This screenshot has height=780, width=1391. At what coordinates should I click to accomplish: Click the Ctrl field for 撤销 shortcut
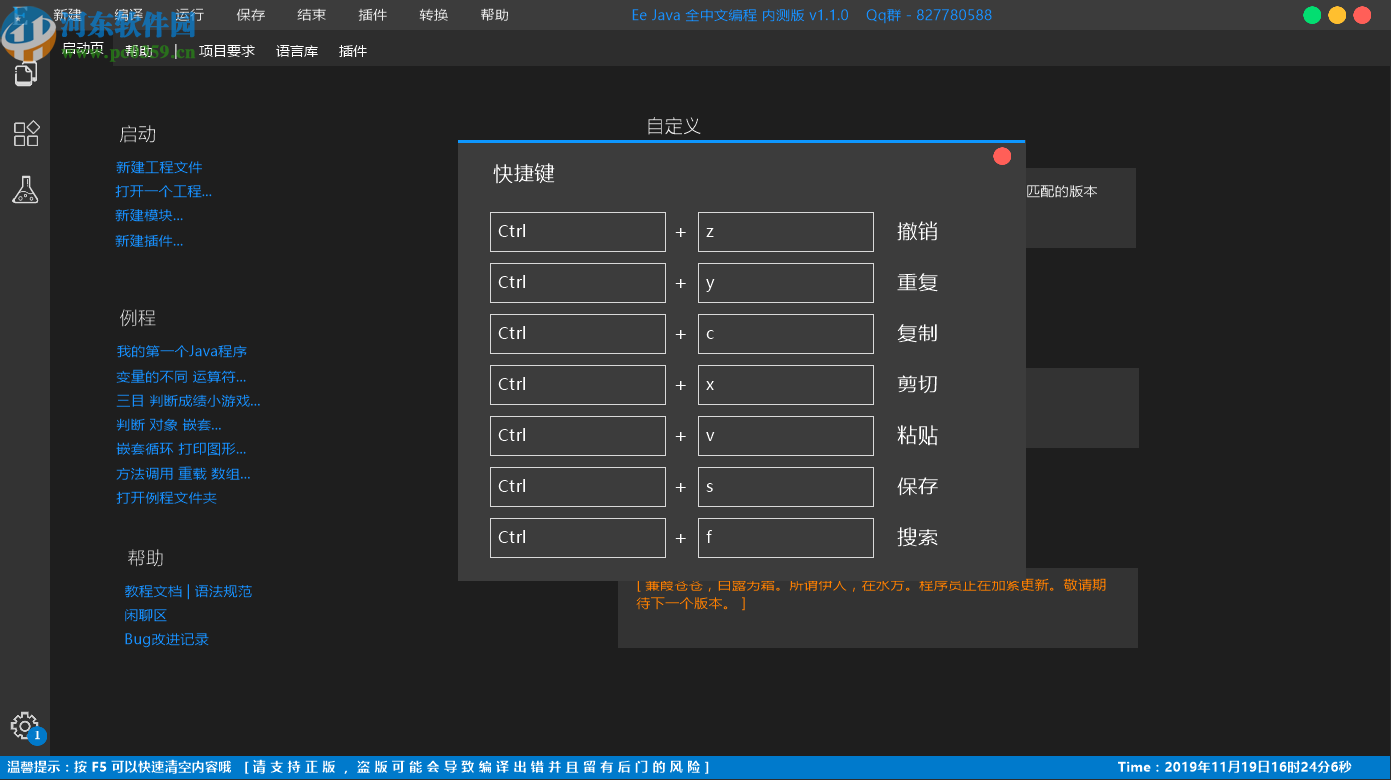click(x=577, y=231)
